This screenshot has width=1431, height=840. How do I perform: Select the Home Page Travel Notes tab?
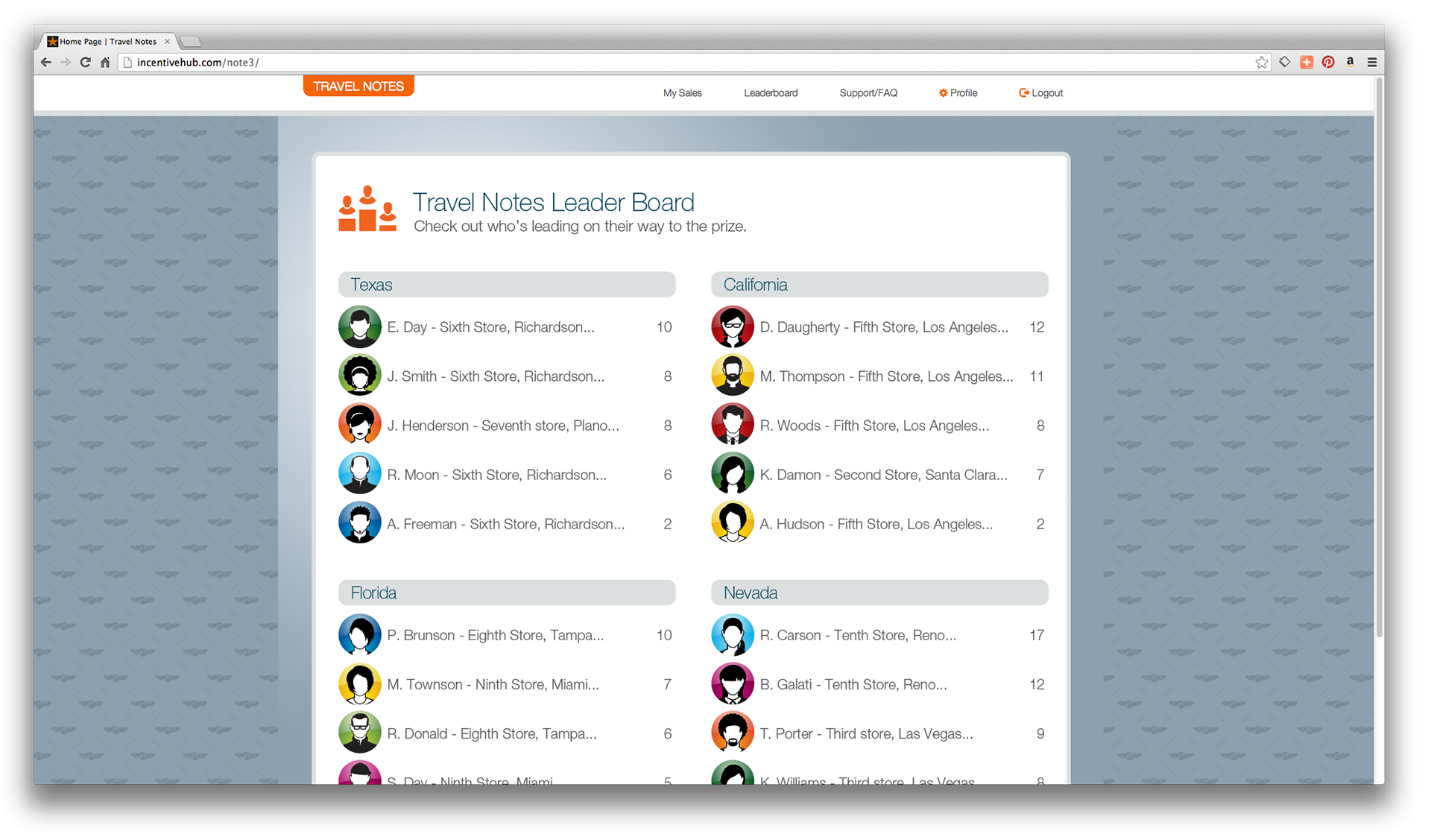click(109, 42)
